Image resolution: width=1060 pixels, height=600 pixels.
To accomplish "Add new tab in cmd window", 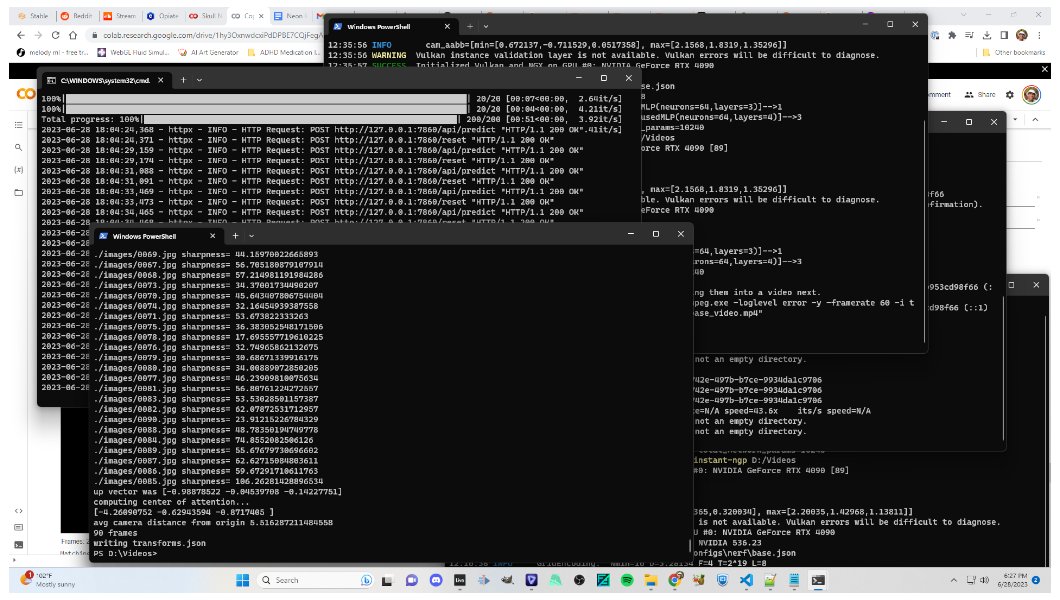I will pos(183,80).
